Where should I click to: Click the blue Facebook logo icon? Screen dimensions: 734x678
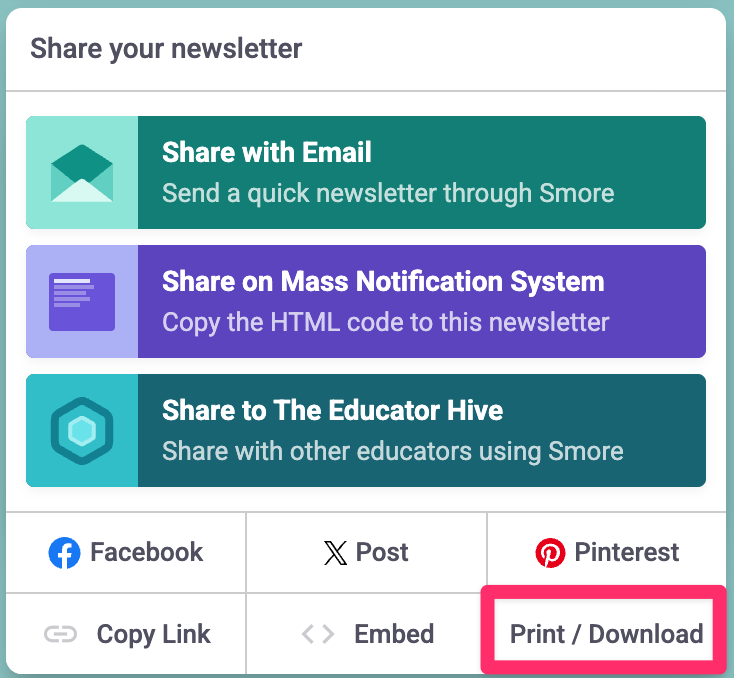(x=64, y=553)
